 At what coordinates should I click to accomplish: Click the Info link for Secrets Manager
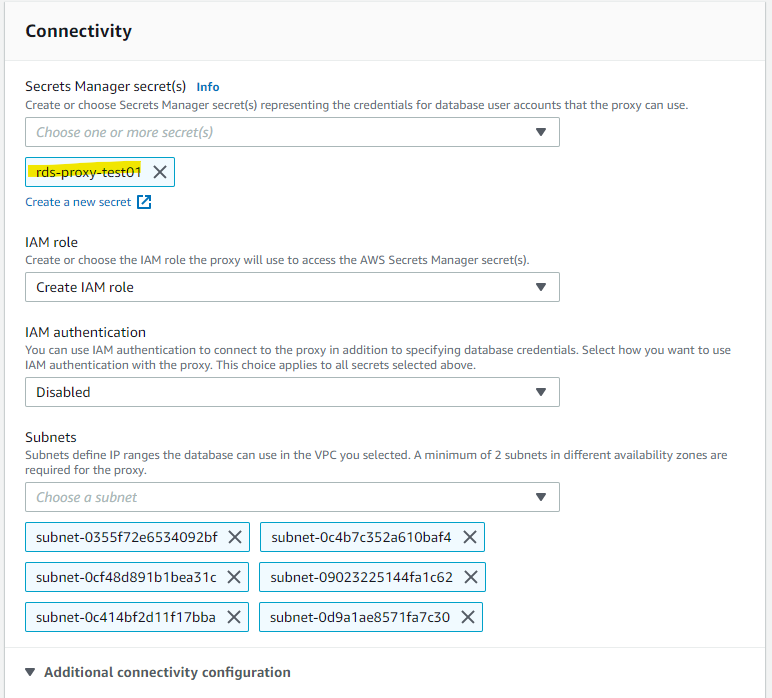click(208, 87)
